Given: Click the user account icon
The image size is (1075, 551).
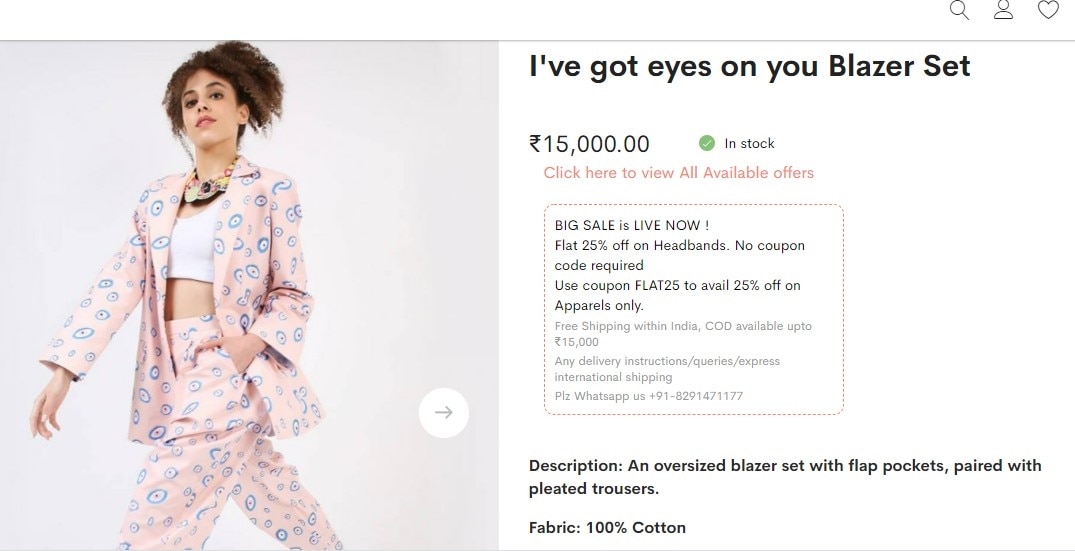Looking at the screenshot, I should pos(1003,10).
